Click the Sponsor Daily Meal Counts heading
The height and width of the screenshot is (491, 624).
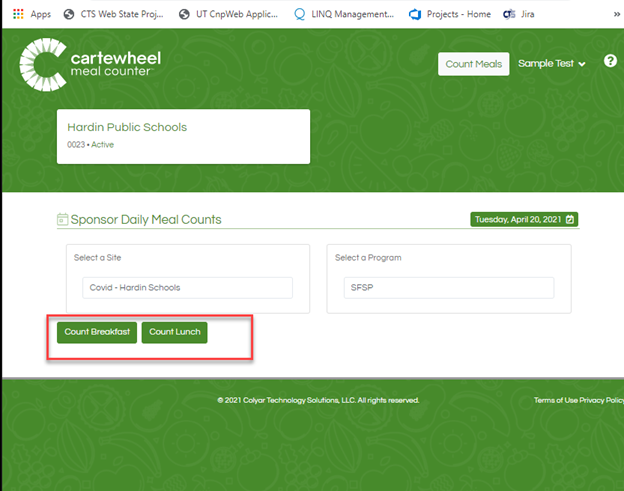[146, 220]
